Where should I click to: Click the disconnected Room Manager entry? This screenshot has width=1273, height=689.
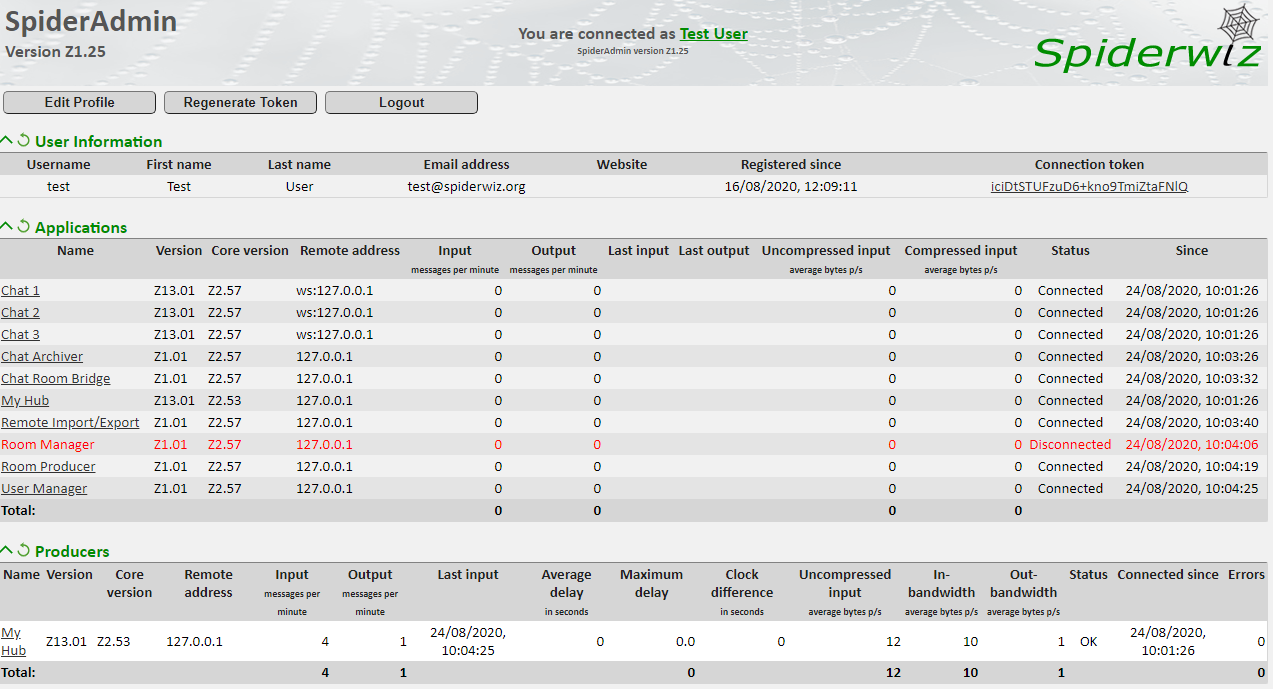(x=48, y=444)
